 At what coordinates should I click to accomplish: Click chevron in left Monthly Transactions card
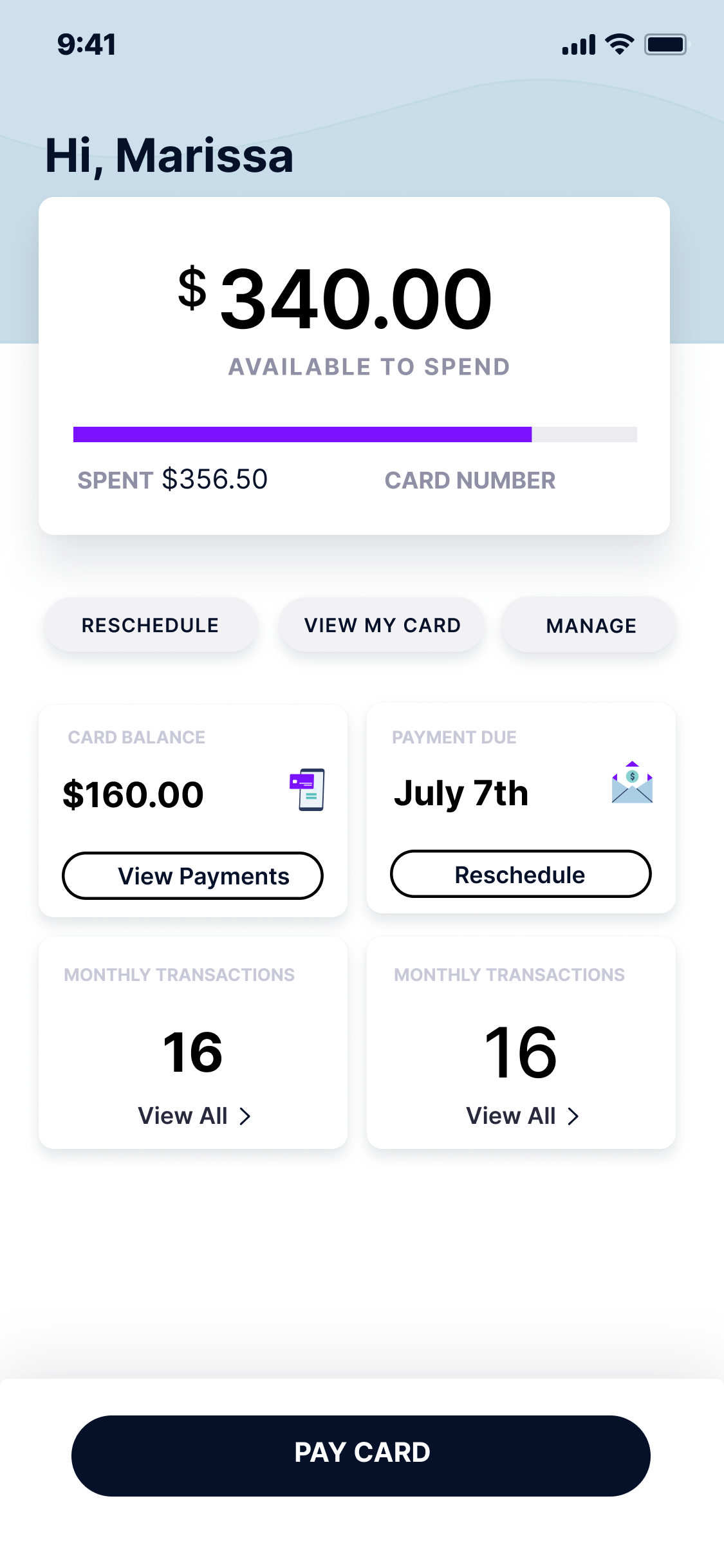click(x=245, y=1116)
